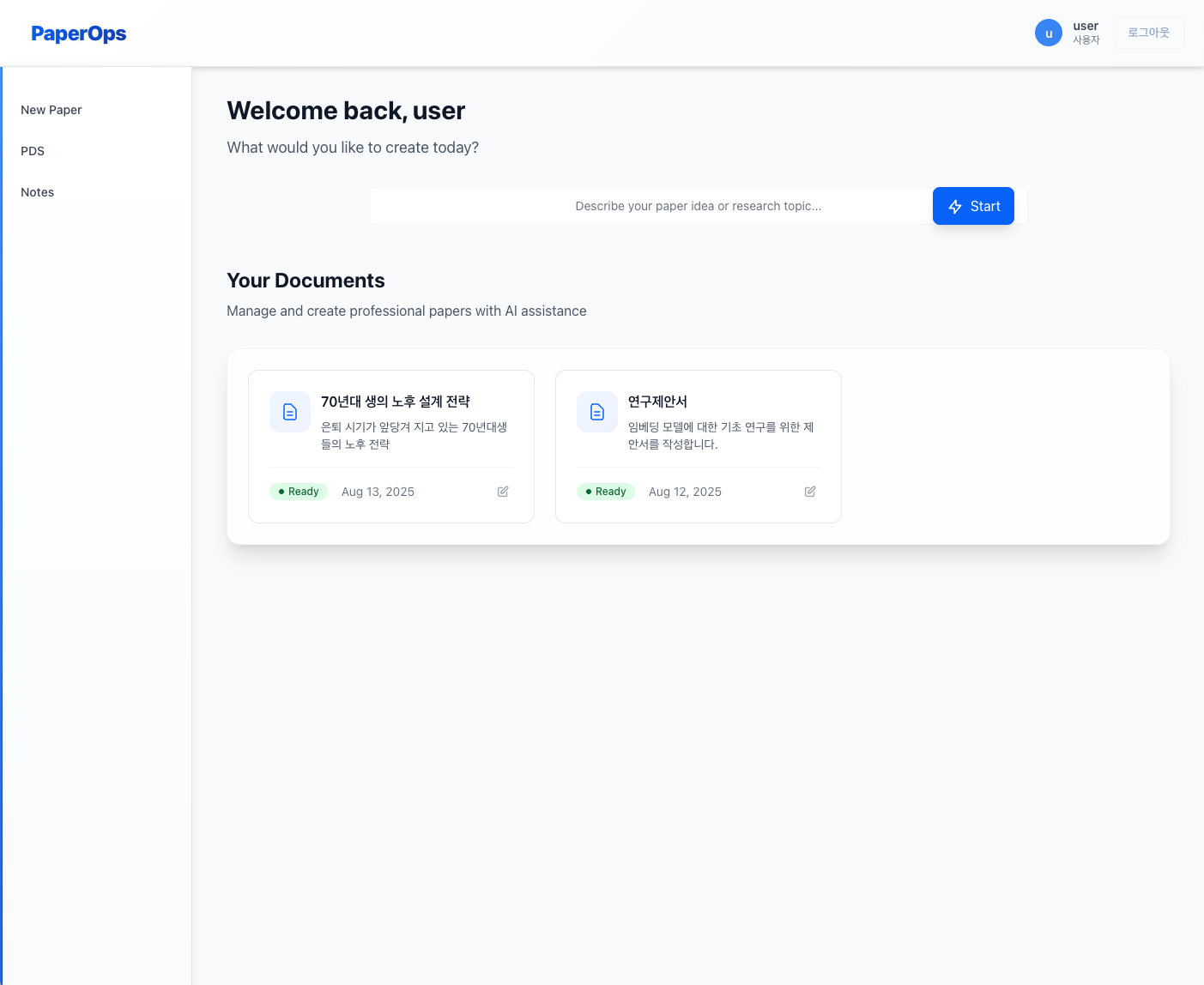This screenshot has height=985, width=1204.
Task: Click the PaperOps logo
Action: (x=79, y=33)
